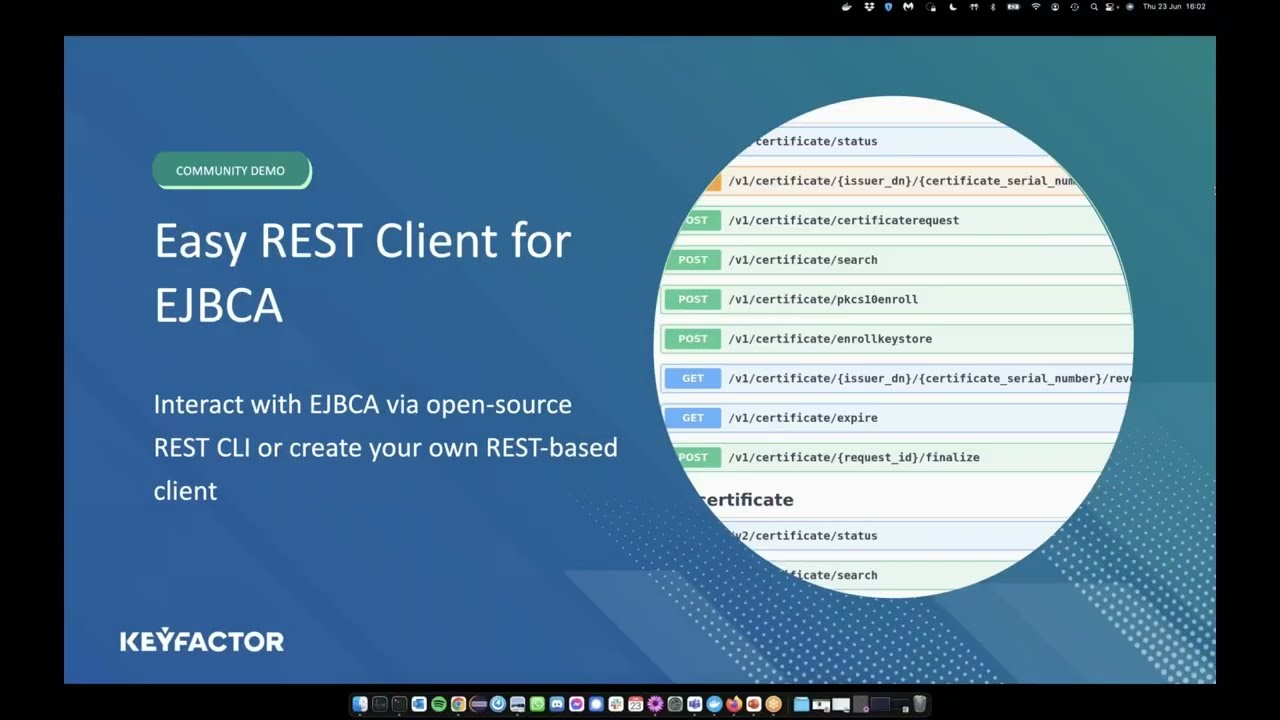Click GET /v1/certificate/expire endpoint

pos(896,418)
